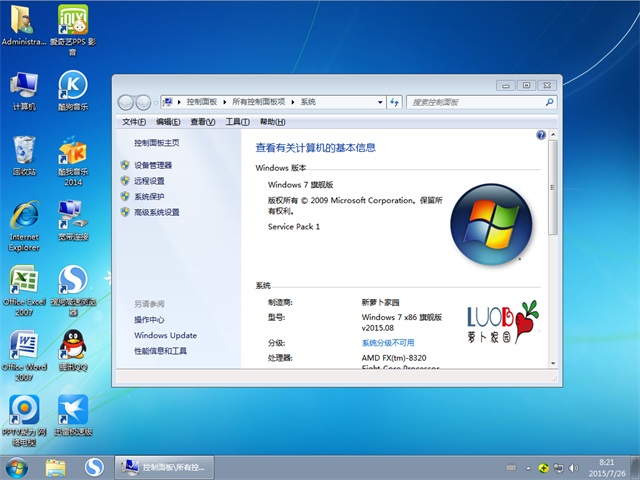Open 设备管理器 (Device Manager) link
Image resolution: width=640 pixels, height=480 pixels.
(153, 165)
